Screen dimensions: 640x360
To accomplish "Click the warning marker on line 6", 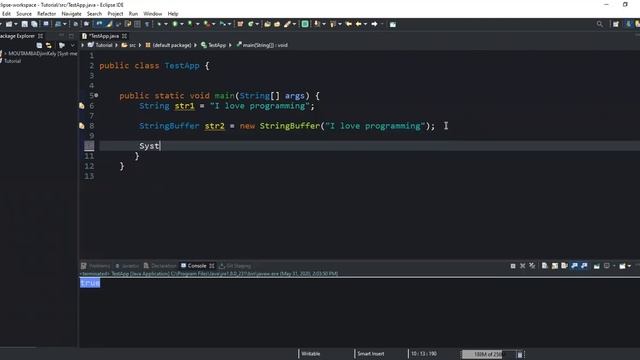I will 82,106.
